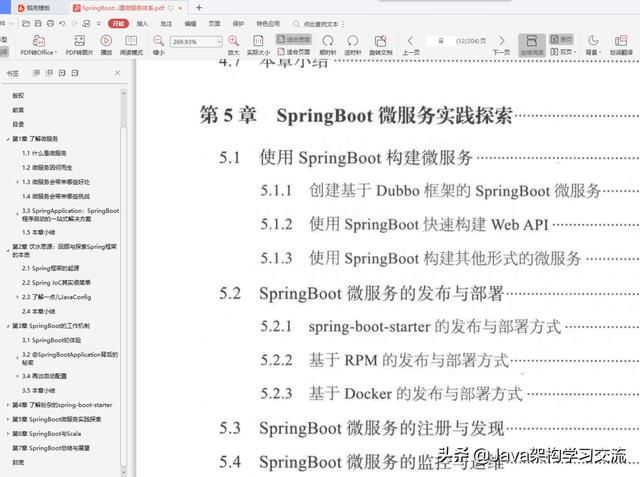
Task: Jump to bookmark 2.2 Spring IoC
Action: (x=56, y=282)
